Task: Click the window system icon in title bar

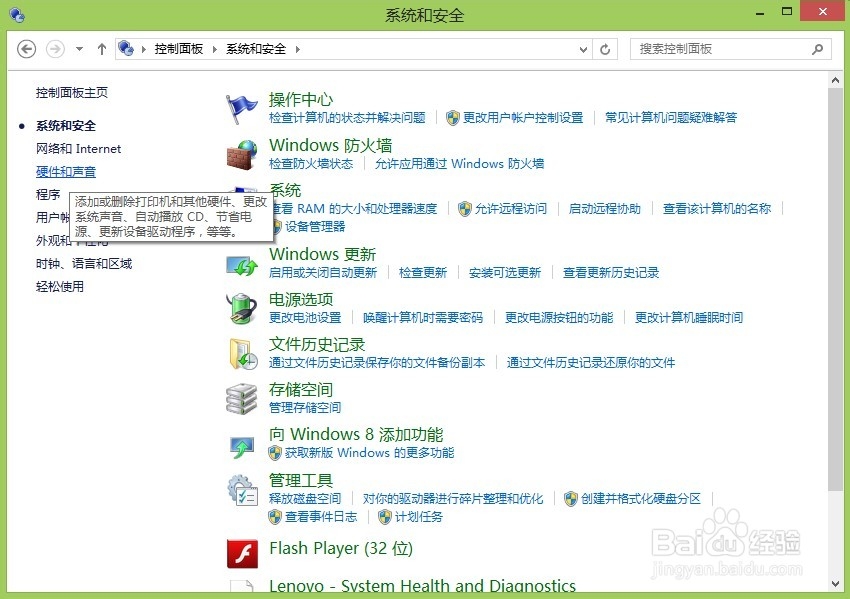Action: coord(17,15)
